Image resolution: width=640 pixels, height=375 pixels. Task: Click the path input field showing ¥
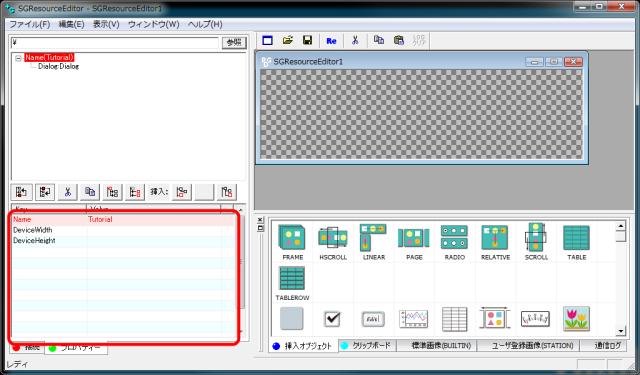click(115, 42)
